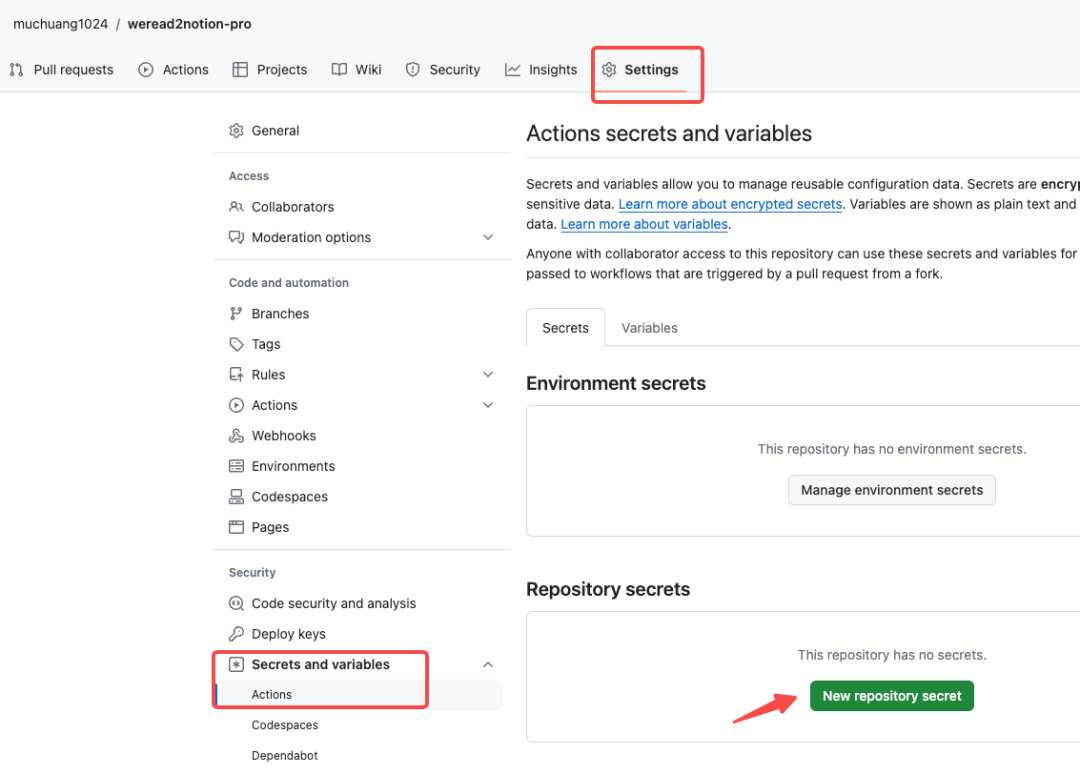Image resolution: width=1080 pixels, height=774 pixels.
Task: Select the Settings tab
Action: (x=640, y=70)
